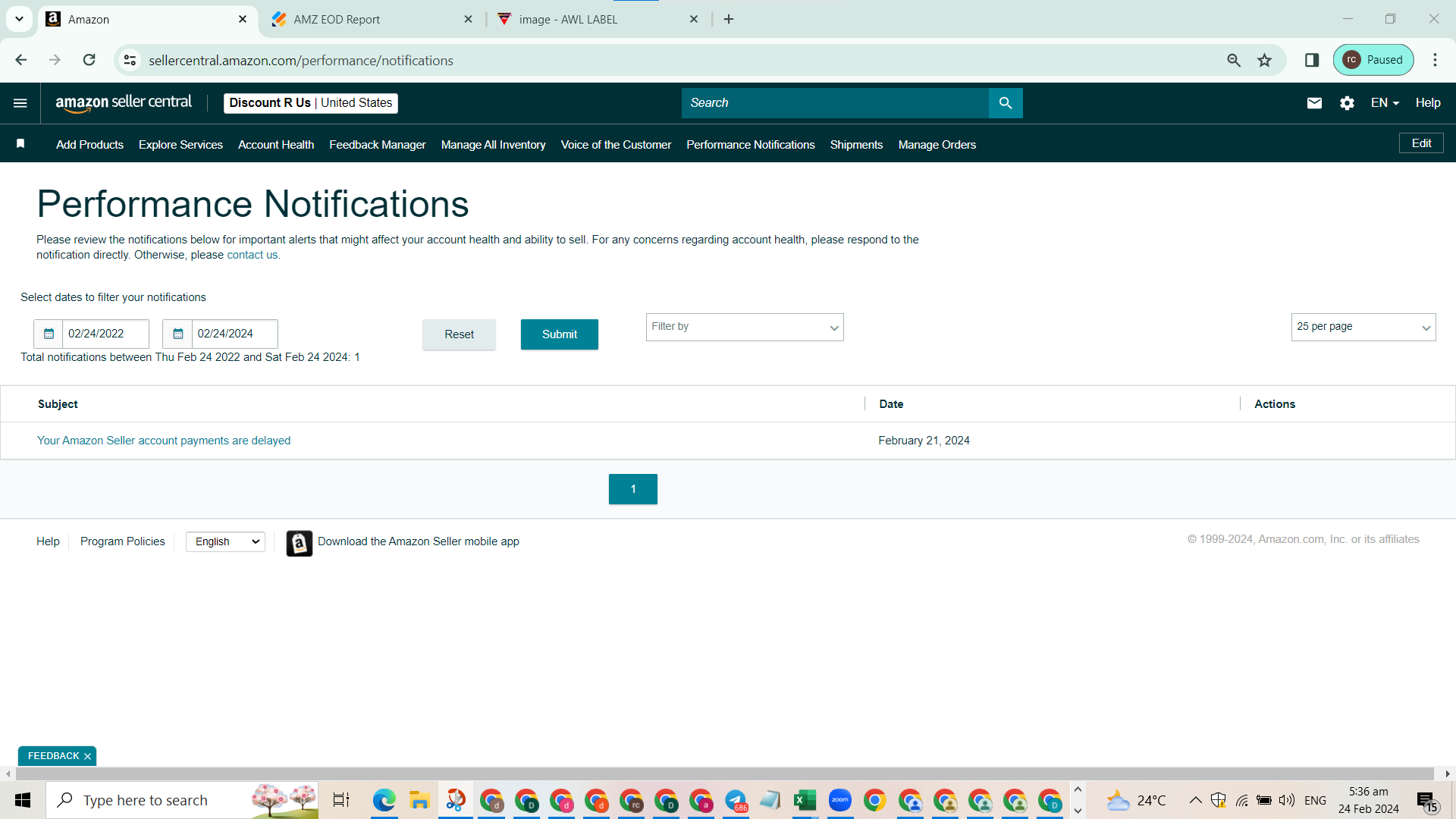Open the settings gear icon
This screenshot has width=1456, height=819.
pos(1347,103)
